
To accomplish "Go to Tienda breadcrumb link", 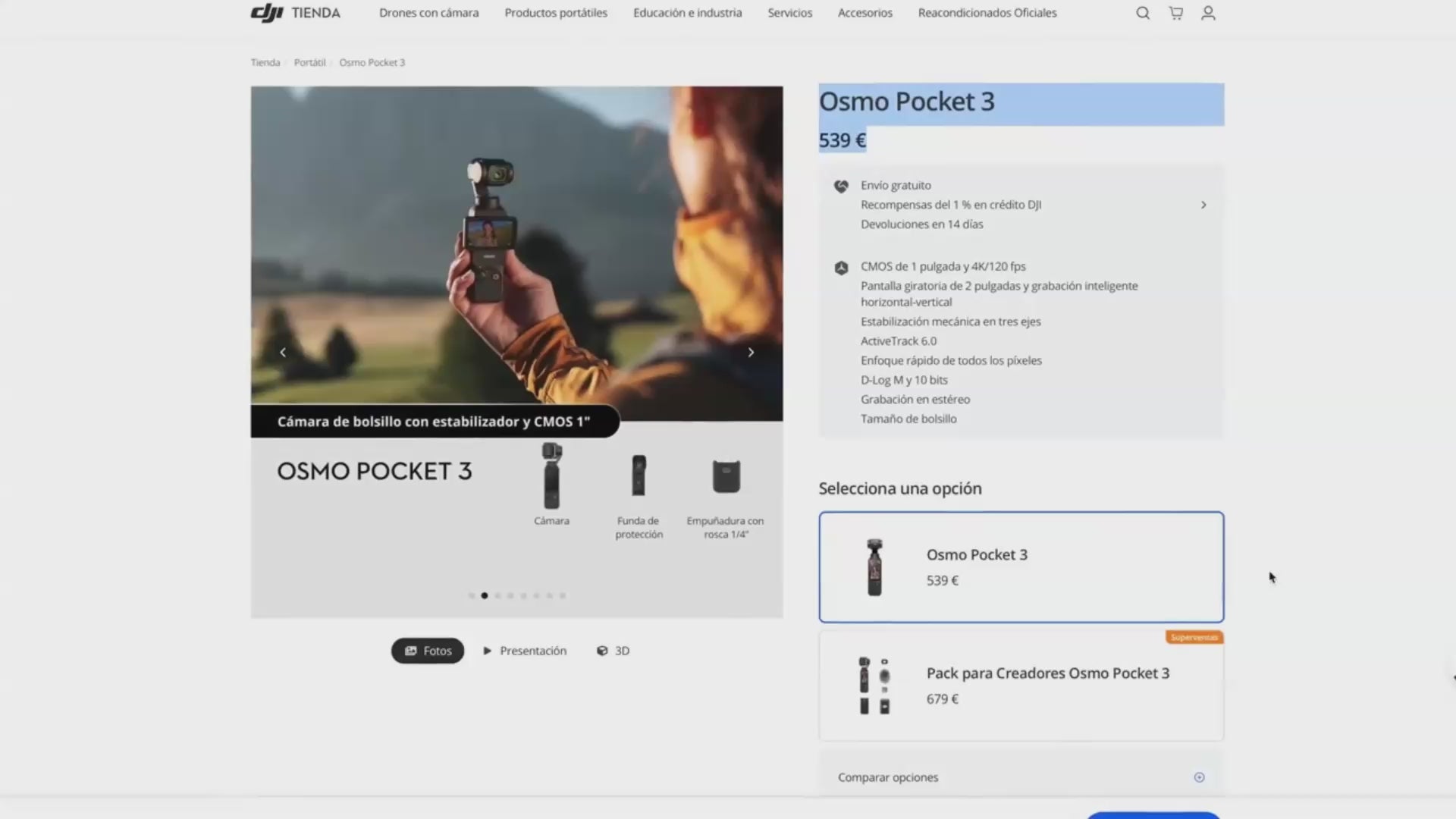I will 265,62.
